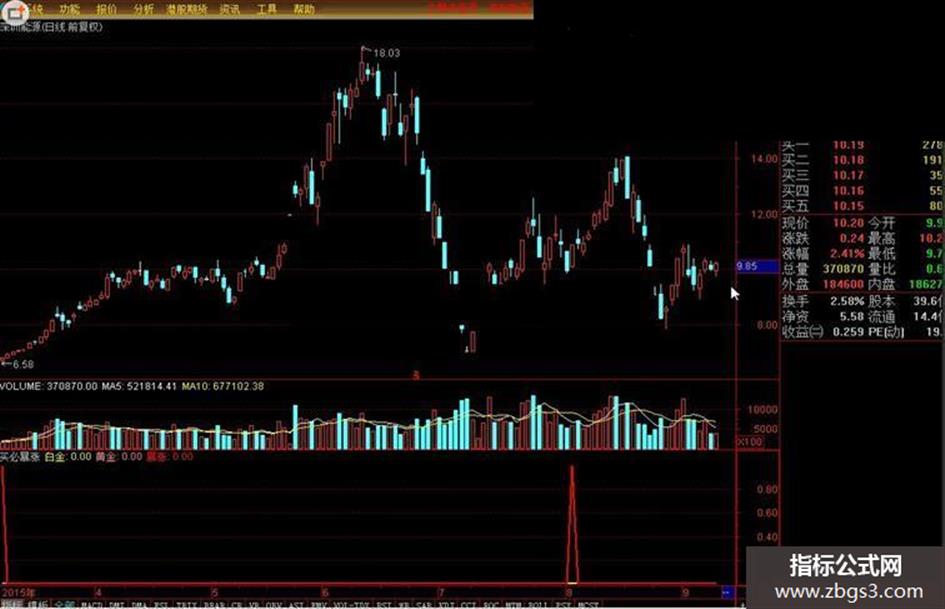Screen dimensions: 945x609
Task: Click the 0.80 indicator axis label
Action: click(767, 489)
